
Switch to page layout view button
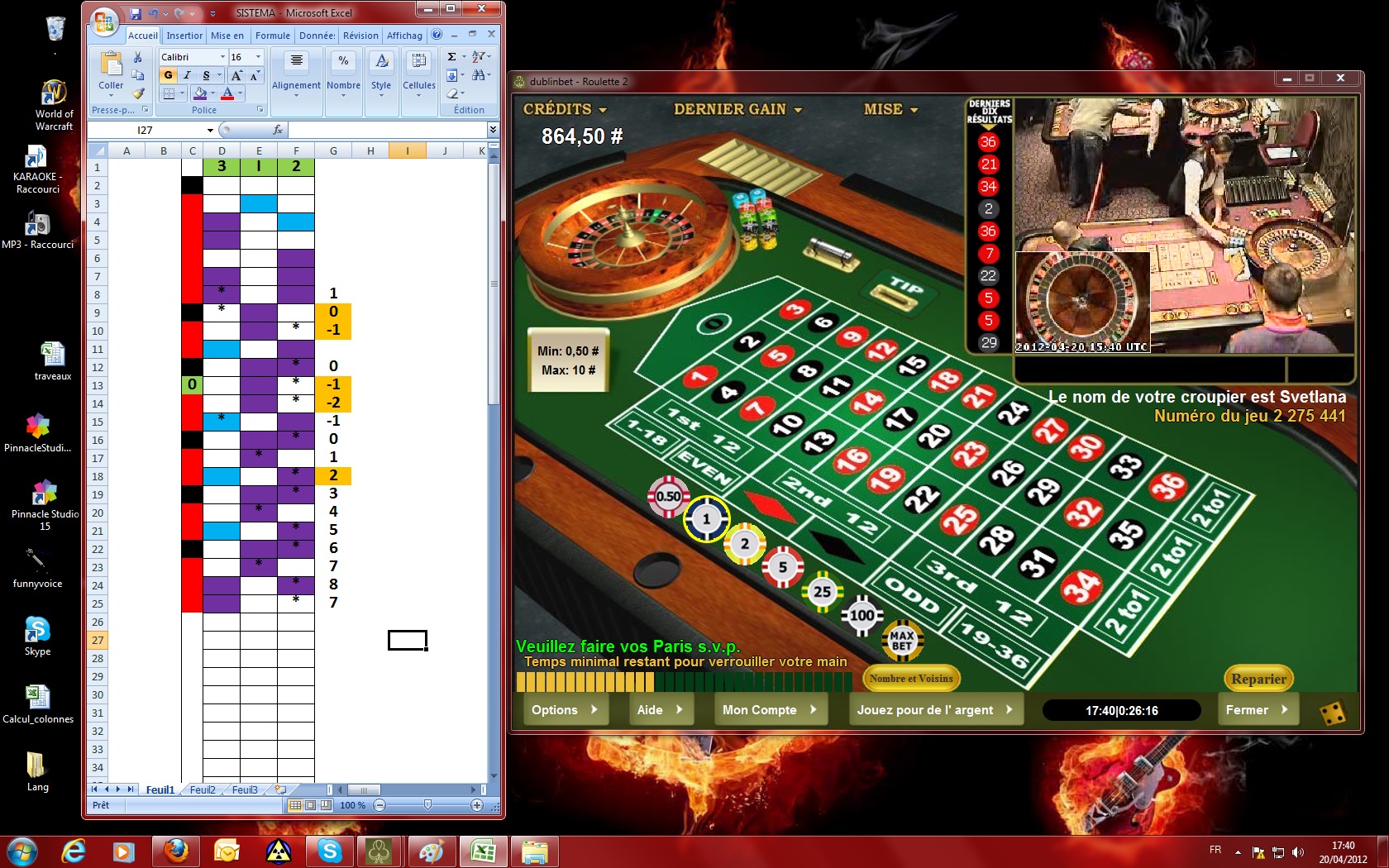pos(311,805)
